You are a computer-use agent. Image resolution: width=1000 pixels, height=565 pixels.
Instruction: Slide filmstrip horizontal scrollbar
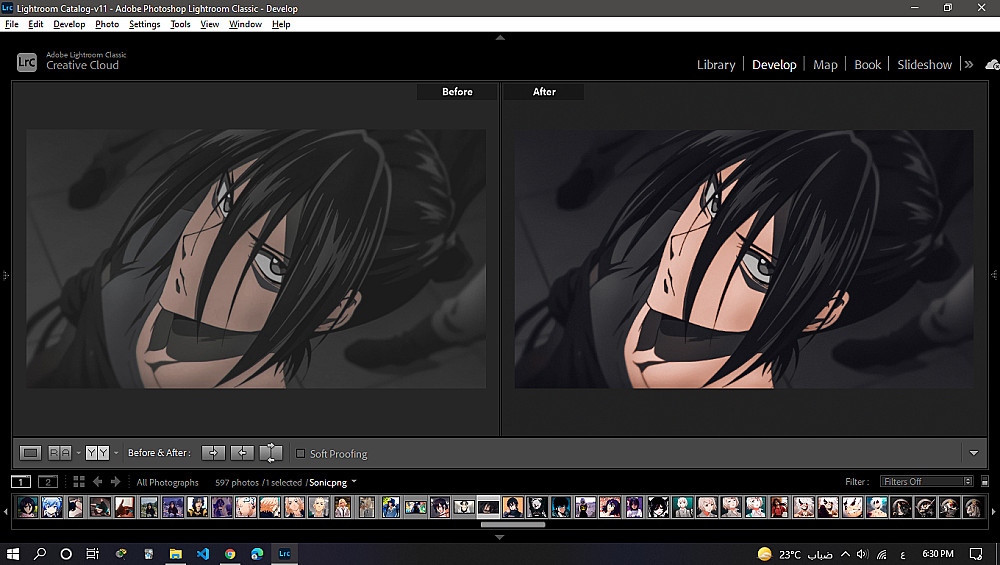513,525
